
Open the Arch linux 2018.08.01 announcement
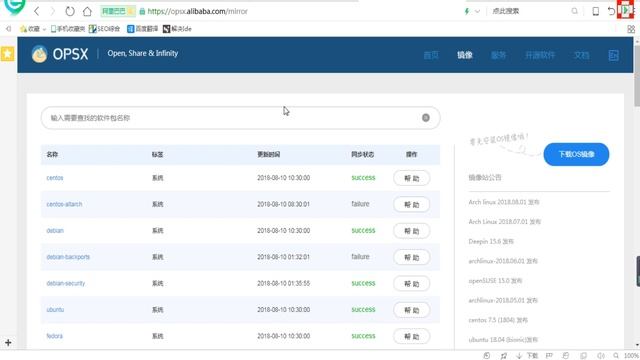[x=504, y=202]
